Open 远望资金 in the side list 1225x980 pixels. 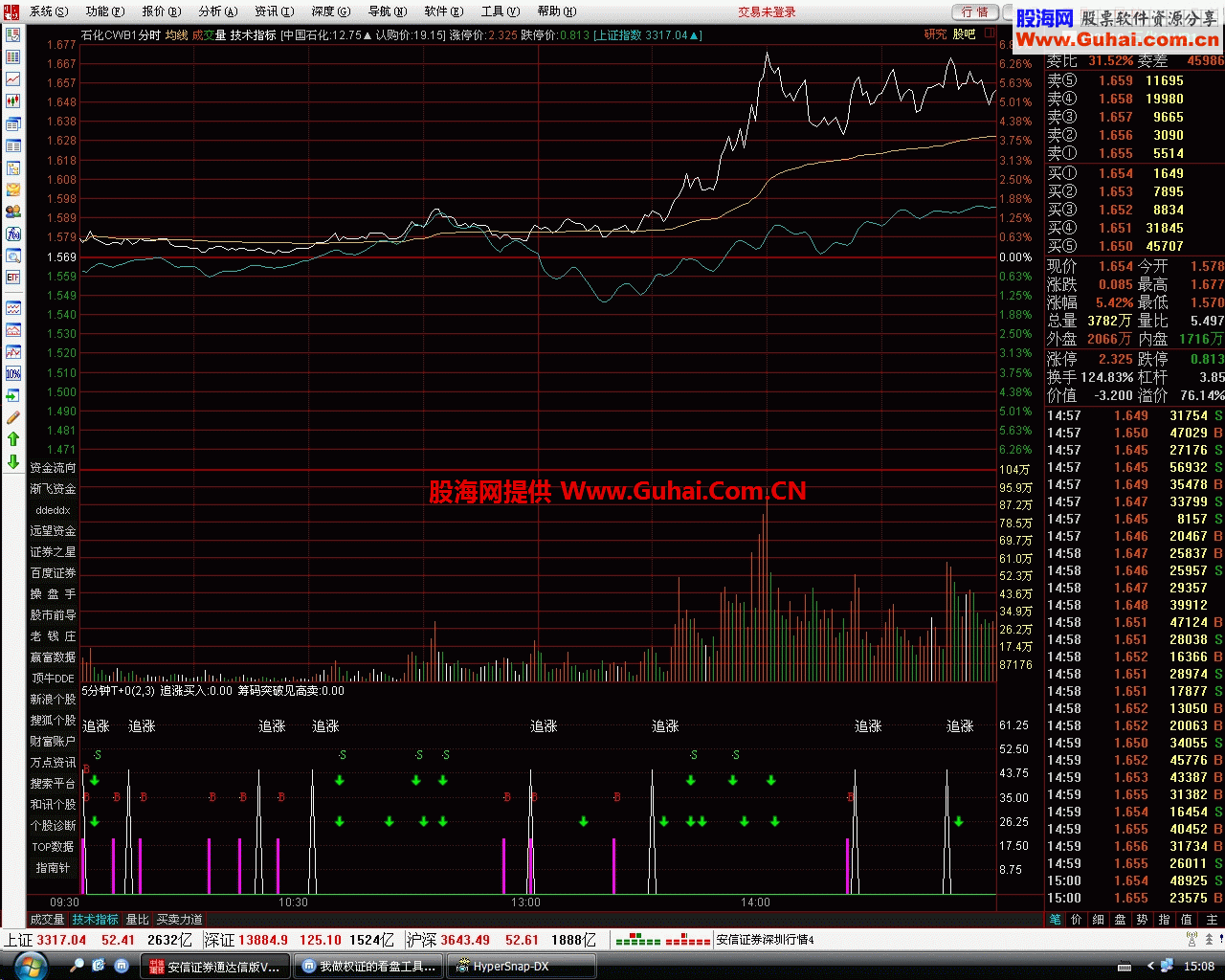point(53,531)
